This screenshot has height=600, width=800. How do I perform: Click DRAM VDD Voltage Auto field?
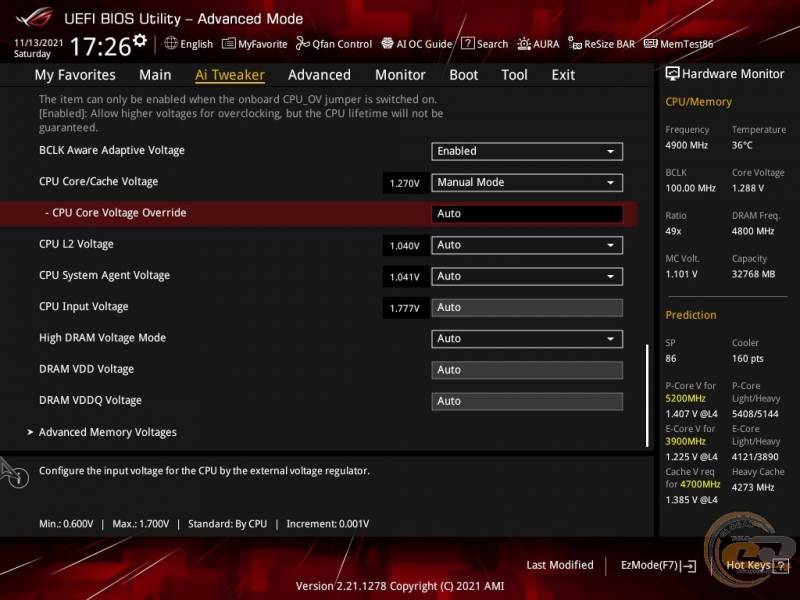[x=527, y=370]
